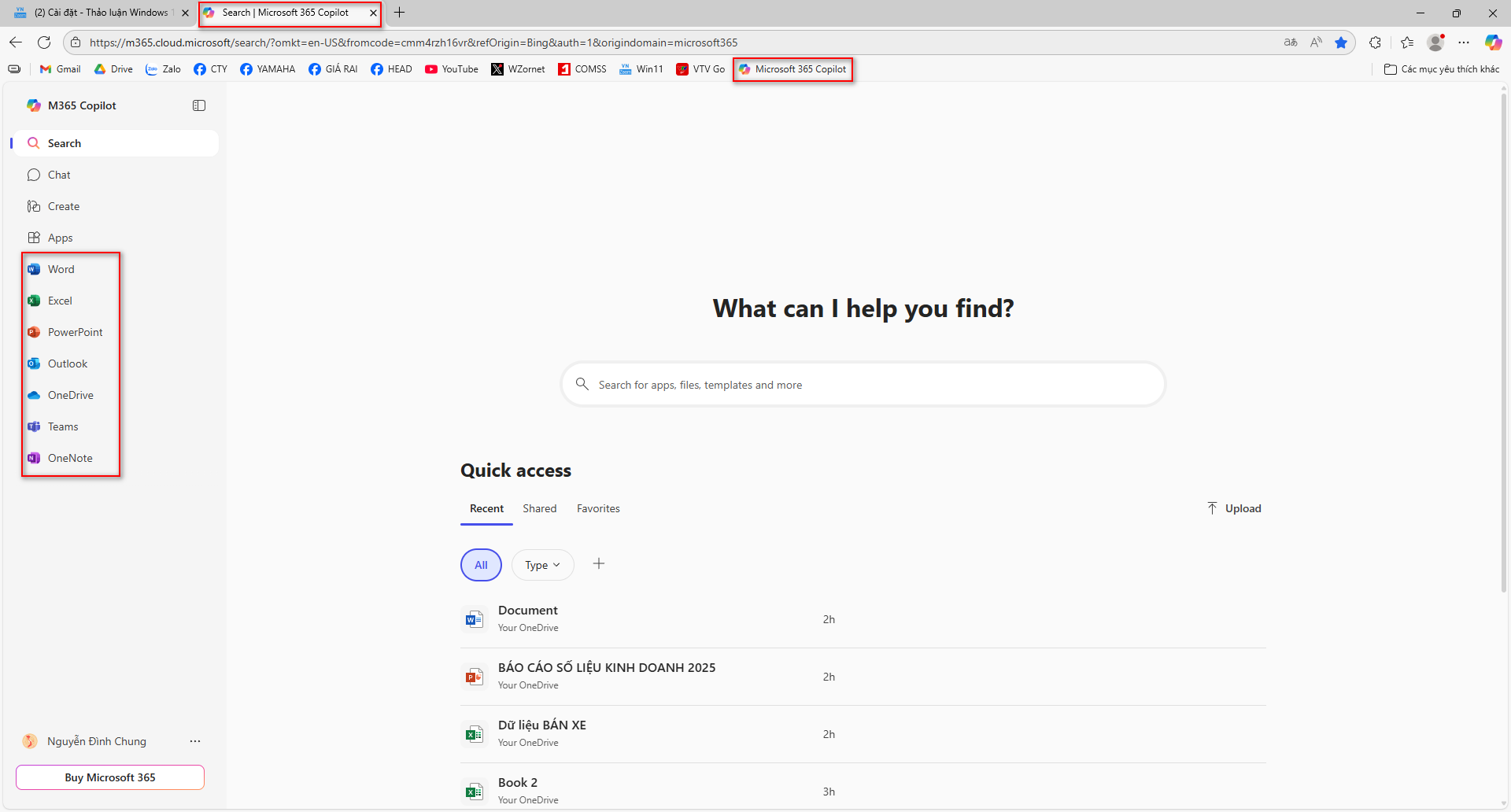Open browser extensions menu
Screen dimensions: 1511x812
pos(1375,42)
